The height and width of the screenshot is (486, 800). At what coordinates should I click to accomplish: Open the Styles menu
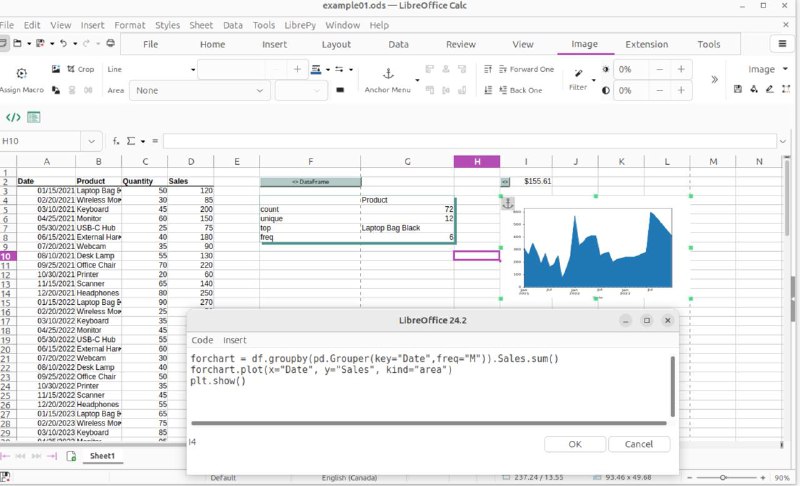click(x=167, y=25)
